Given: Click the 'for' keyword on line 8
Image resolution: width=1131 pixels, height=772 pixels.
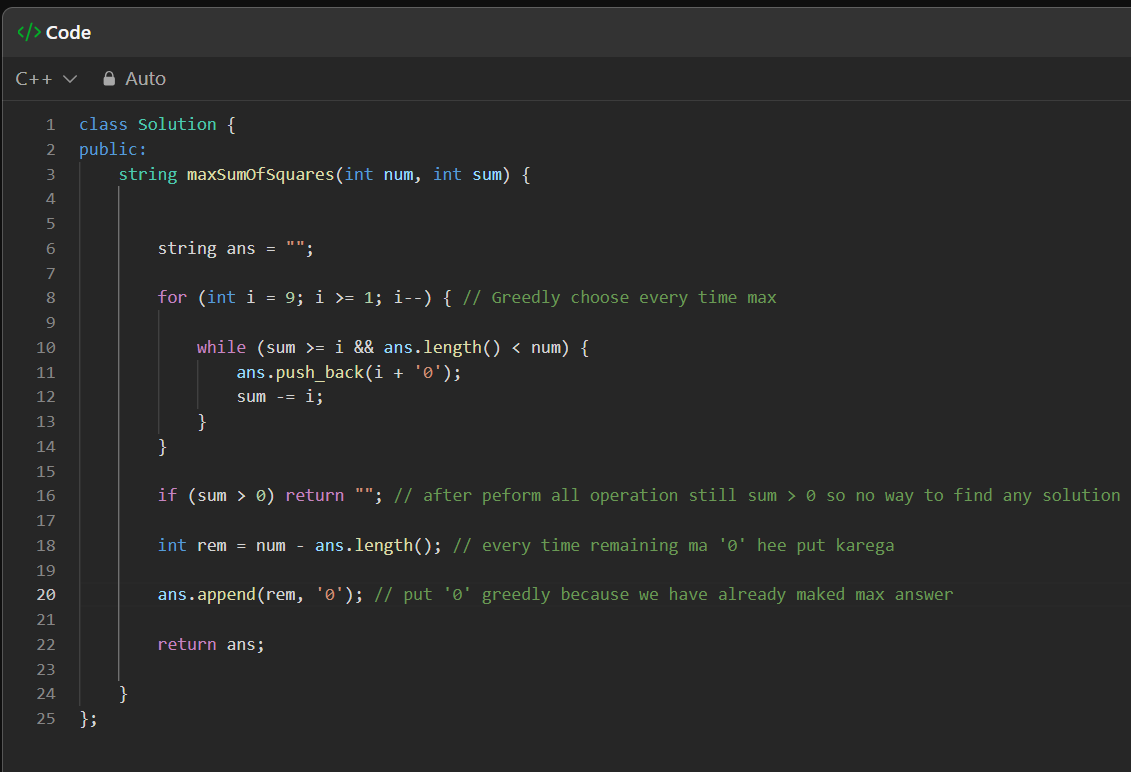Looking at the screenshot, I should tap(172, 298).
